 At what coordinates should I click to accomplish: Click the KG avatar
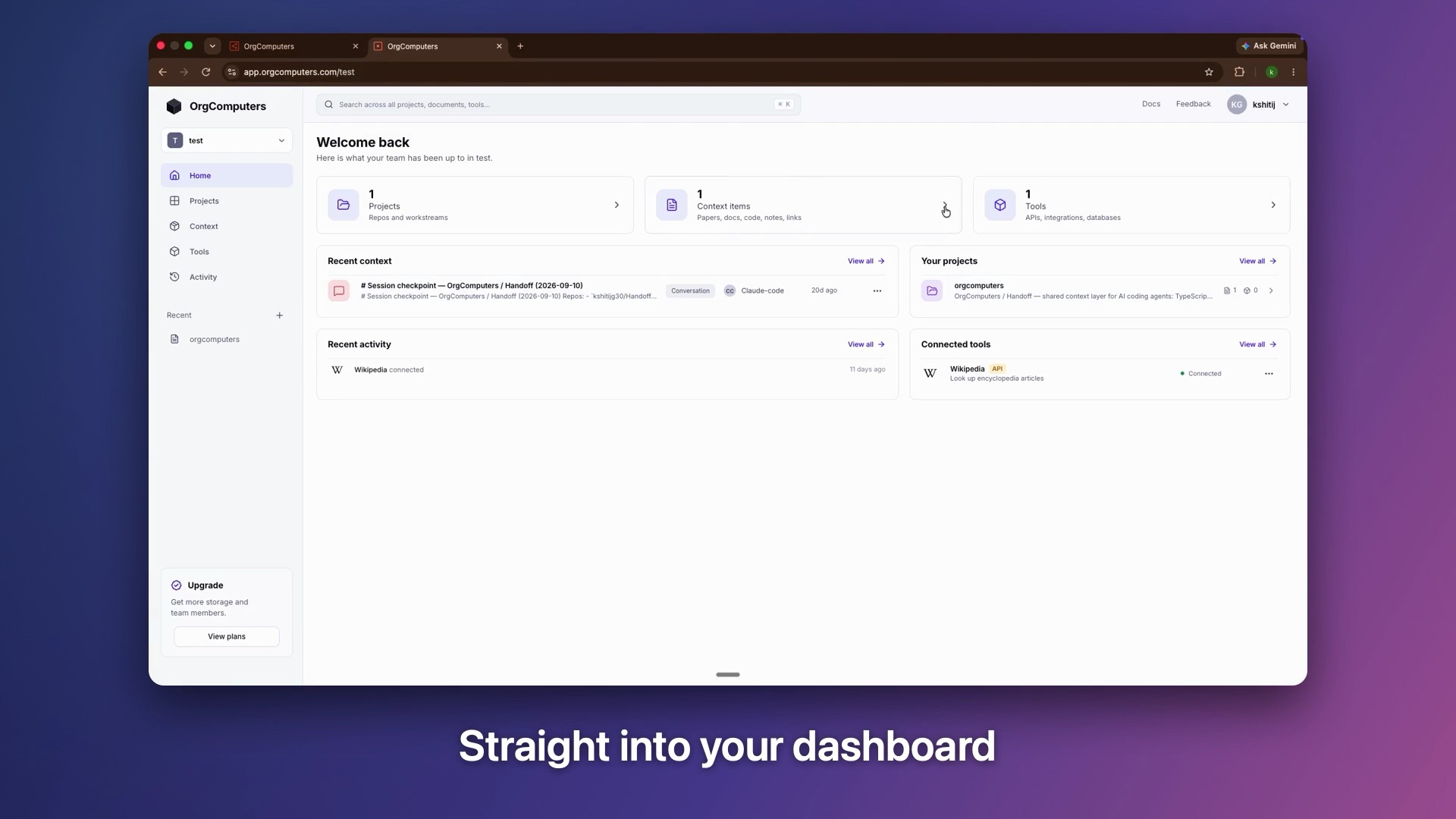pyautogui.click(x=1236, y=105)
